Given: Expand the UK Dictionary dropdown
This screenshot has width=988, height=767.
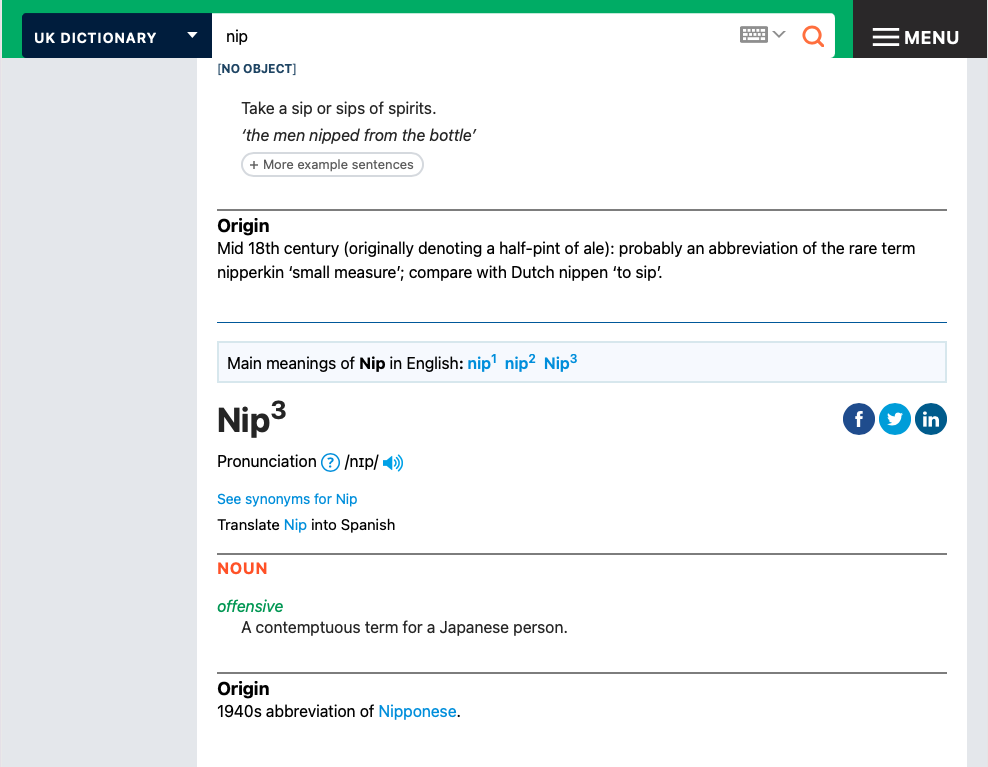Looking at the screenshot, I should (x=192, y=36).
